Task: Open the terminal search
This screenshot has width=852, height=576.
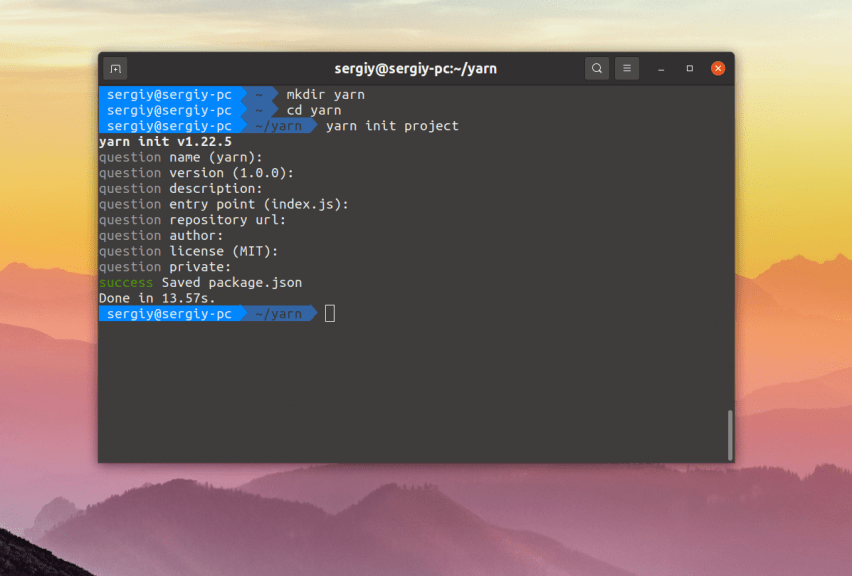Action: (596, 68)
